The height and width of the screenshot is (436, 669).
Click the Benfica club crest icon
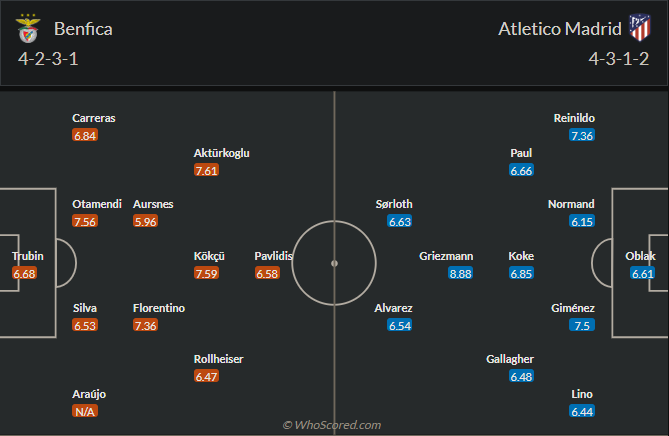pyautogui.click(x=28, y=28)
